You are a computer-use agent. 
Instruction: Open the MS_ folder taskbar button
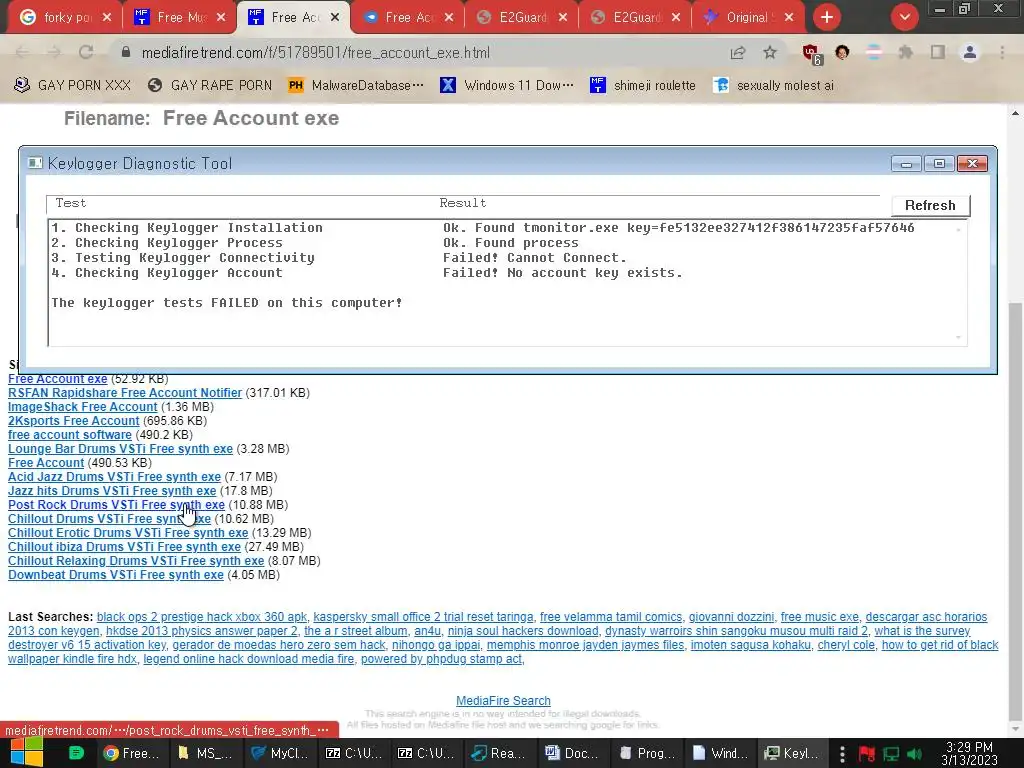pos(206,753)
